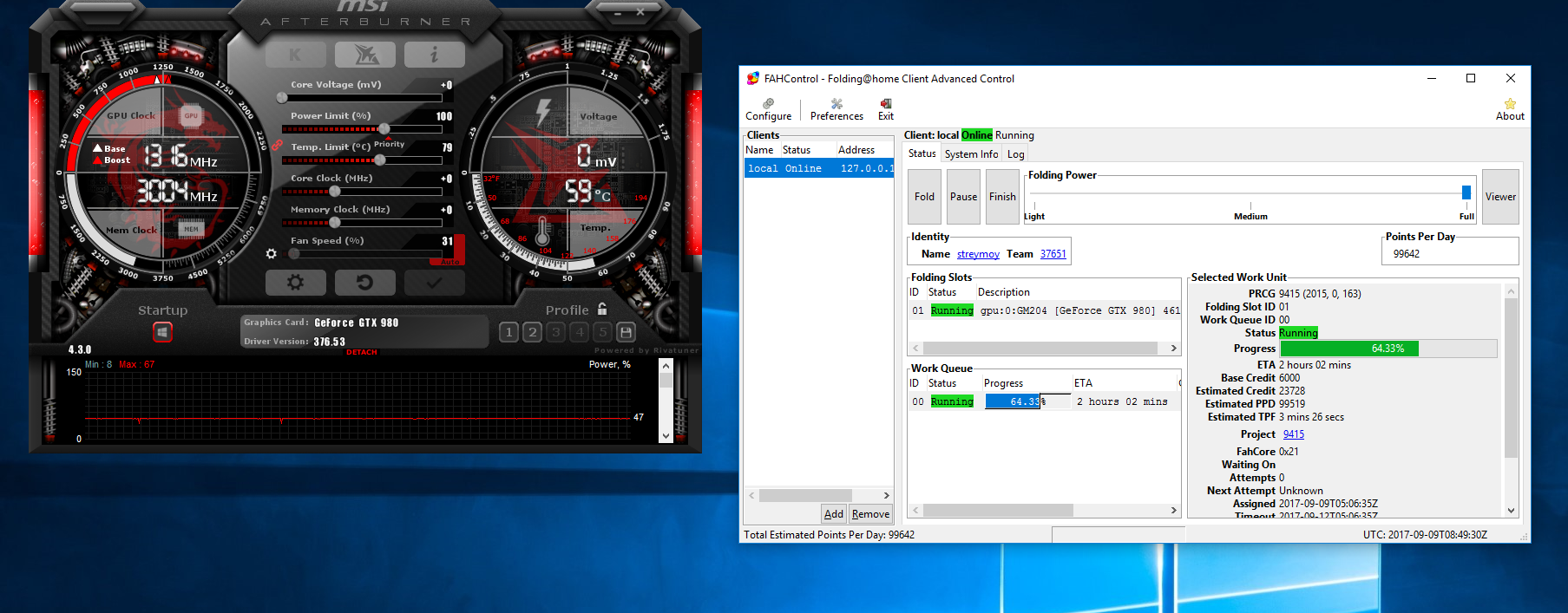Save the current Afterburner profile
Viewport: 1568px width, 613px height.
627,332
